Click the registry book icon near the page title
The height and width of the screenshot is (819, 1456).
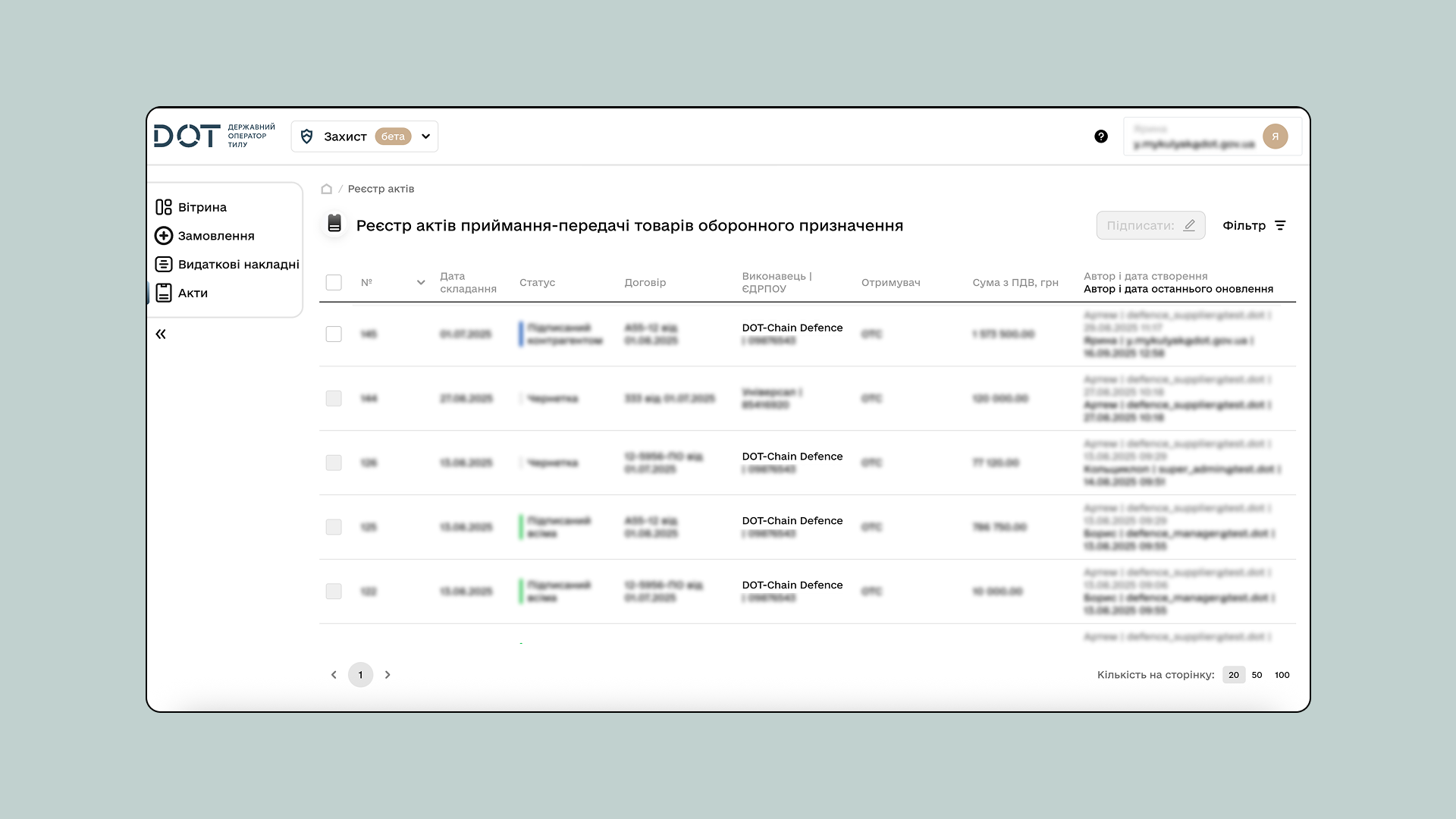pos(334,224)
